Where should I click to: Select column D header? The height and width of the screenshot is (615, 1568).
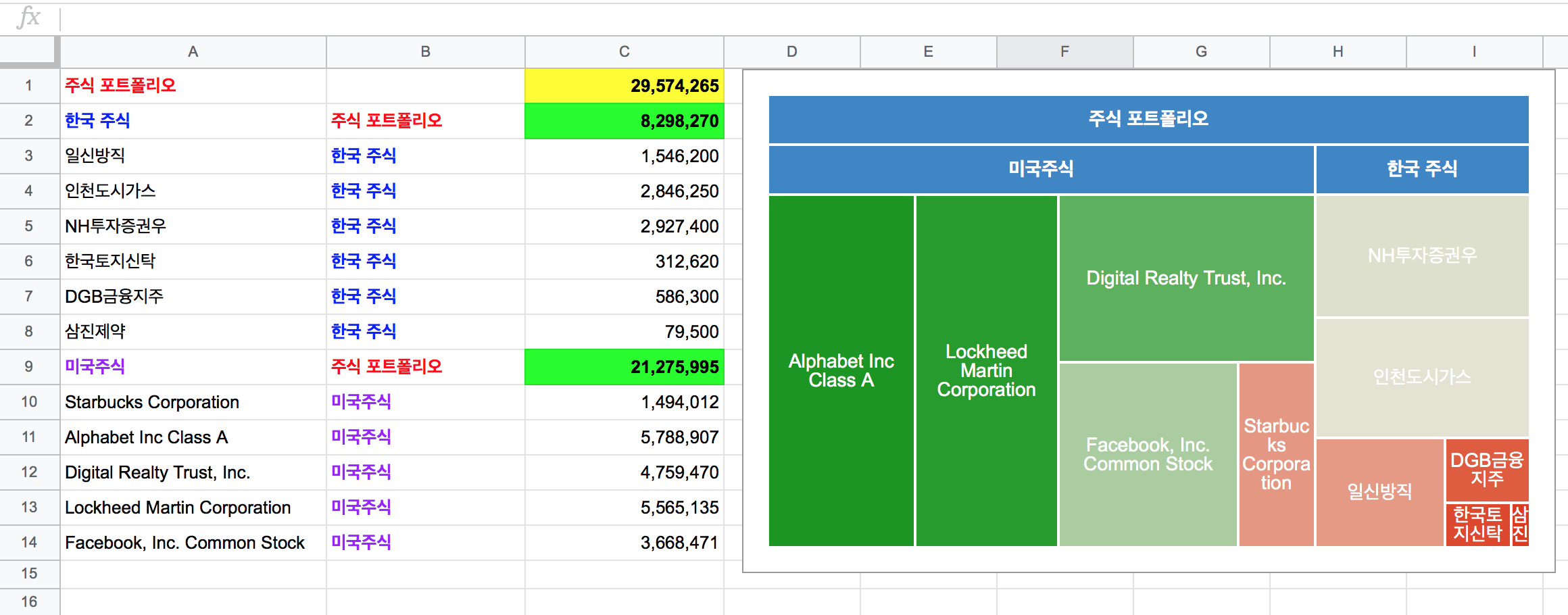(x=792, y=52)
